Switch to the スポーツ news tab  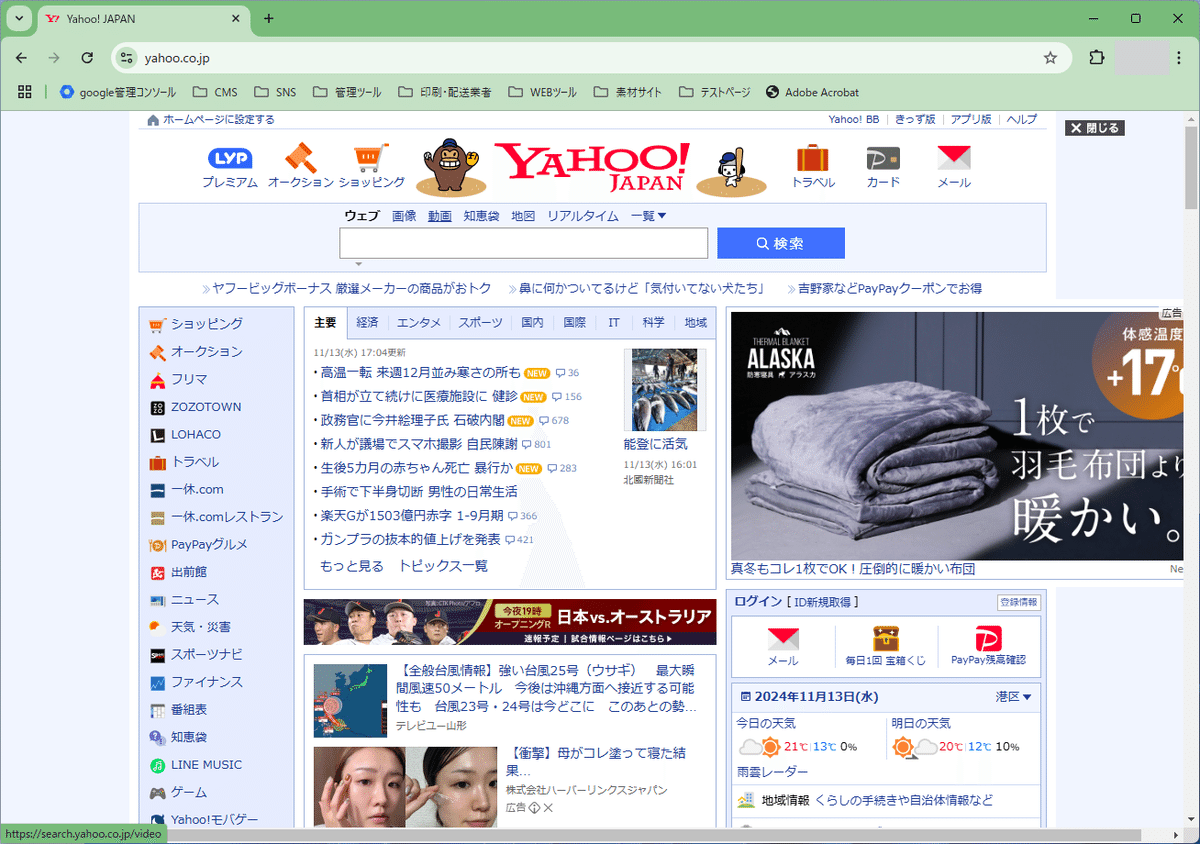(481, 323)
